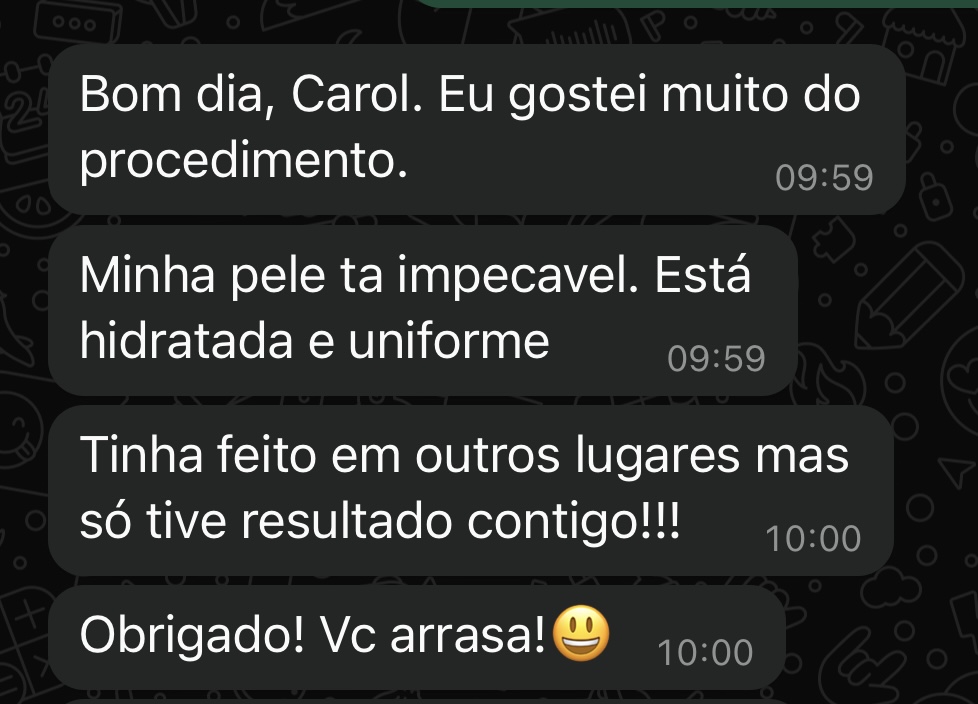The height and width of the screenshot is (704, 978).
Task: Select the 'Tinha feito em outros lugares' message
Action: [471, 490]
